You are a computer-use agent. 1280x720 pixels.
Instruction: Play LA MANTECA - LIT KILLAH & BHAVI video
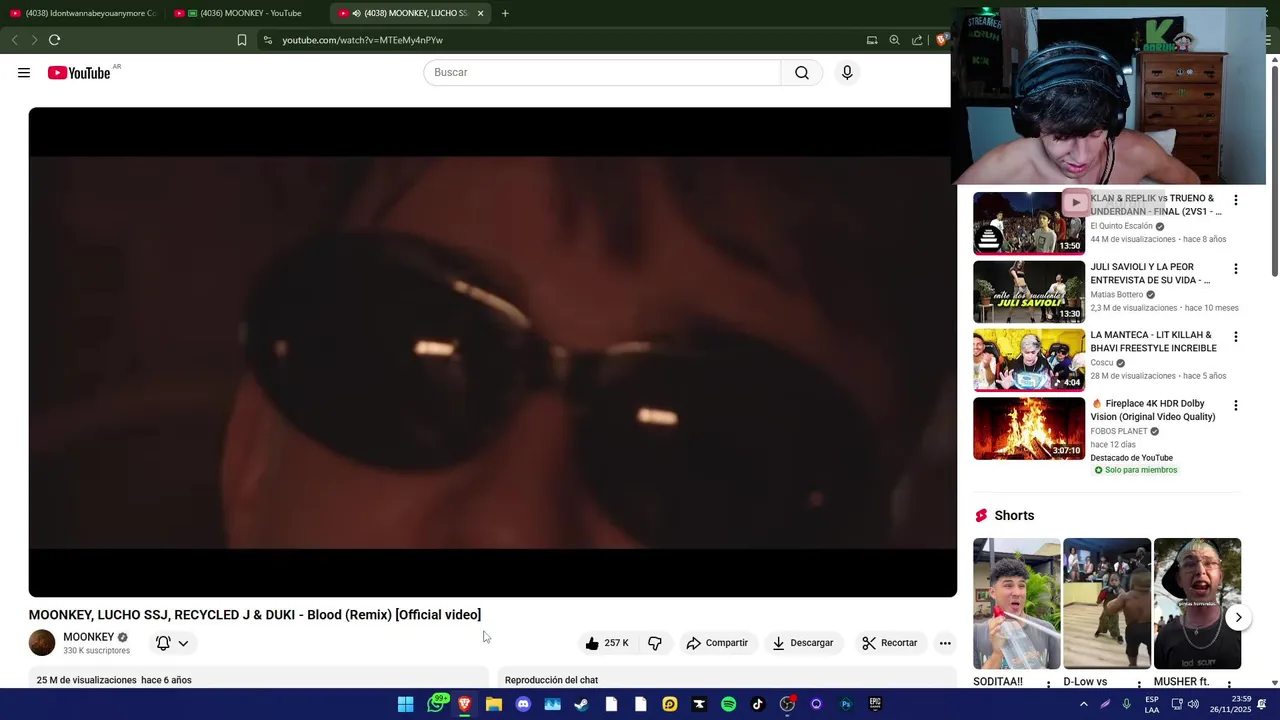1028,359
